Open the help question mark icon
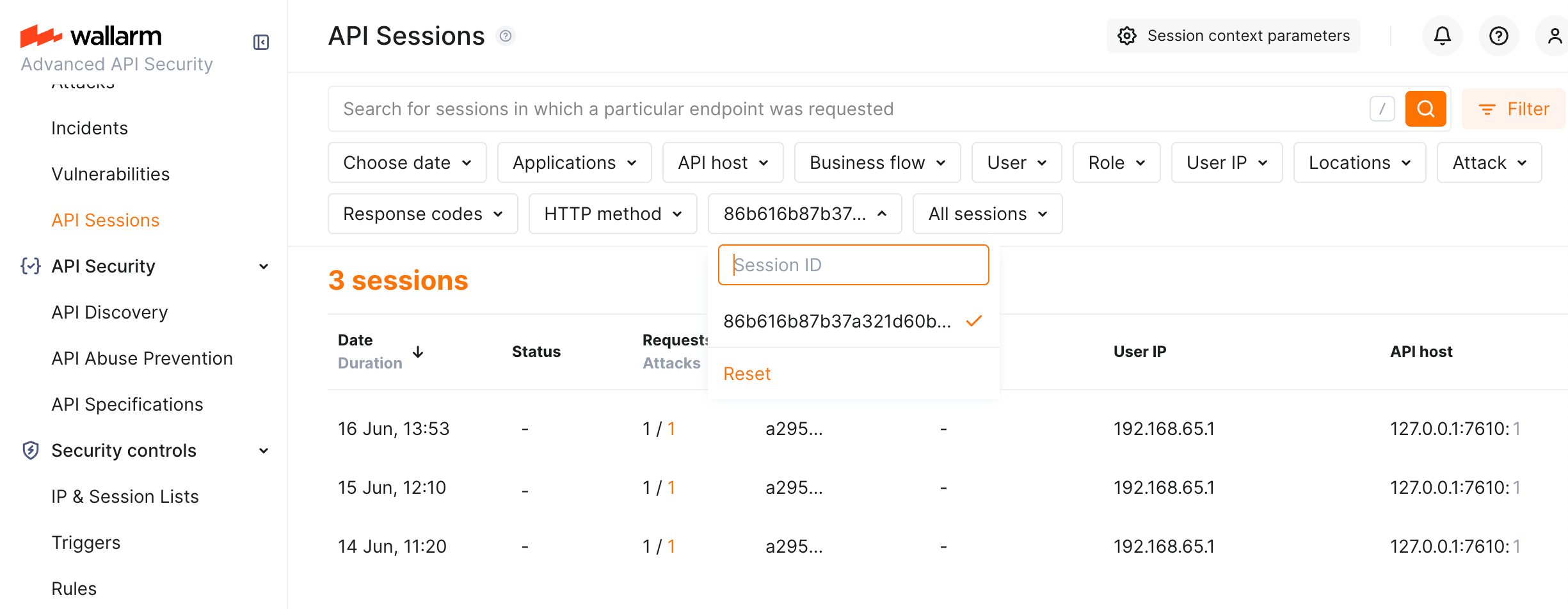The image size is (1568, 609). point(1498,36)
